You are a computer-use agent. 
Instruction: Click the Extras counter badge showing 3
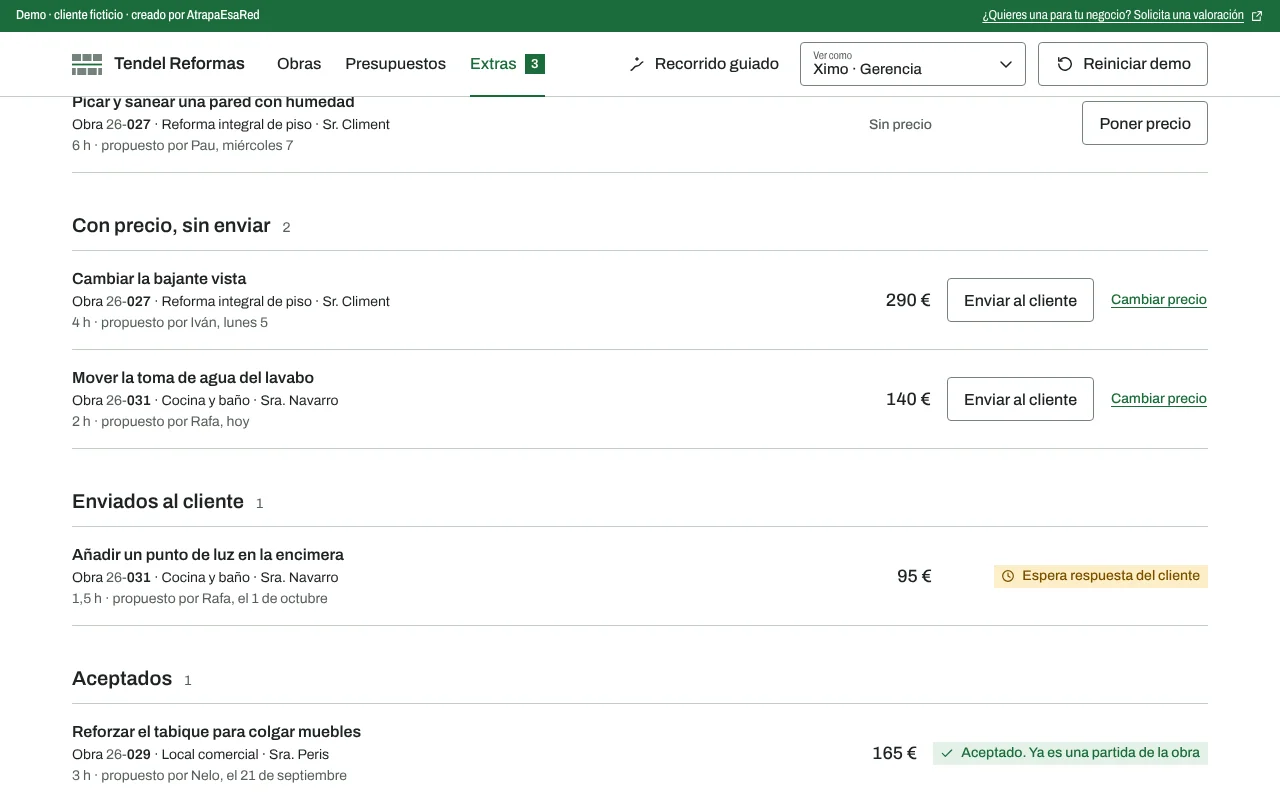coord(535,64)
